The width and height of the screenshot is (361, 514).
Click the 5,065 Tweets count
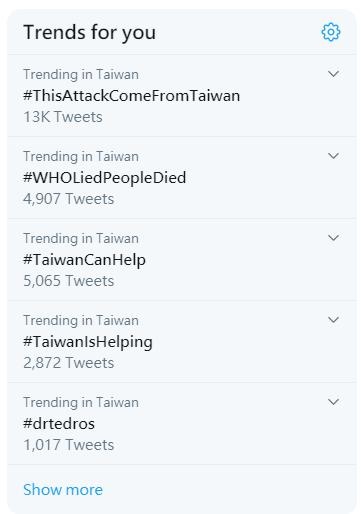[x=68, y=281]
